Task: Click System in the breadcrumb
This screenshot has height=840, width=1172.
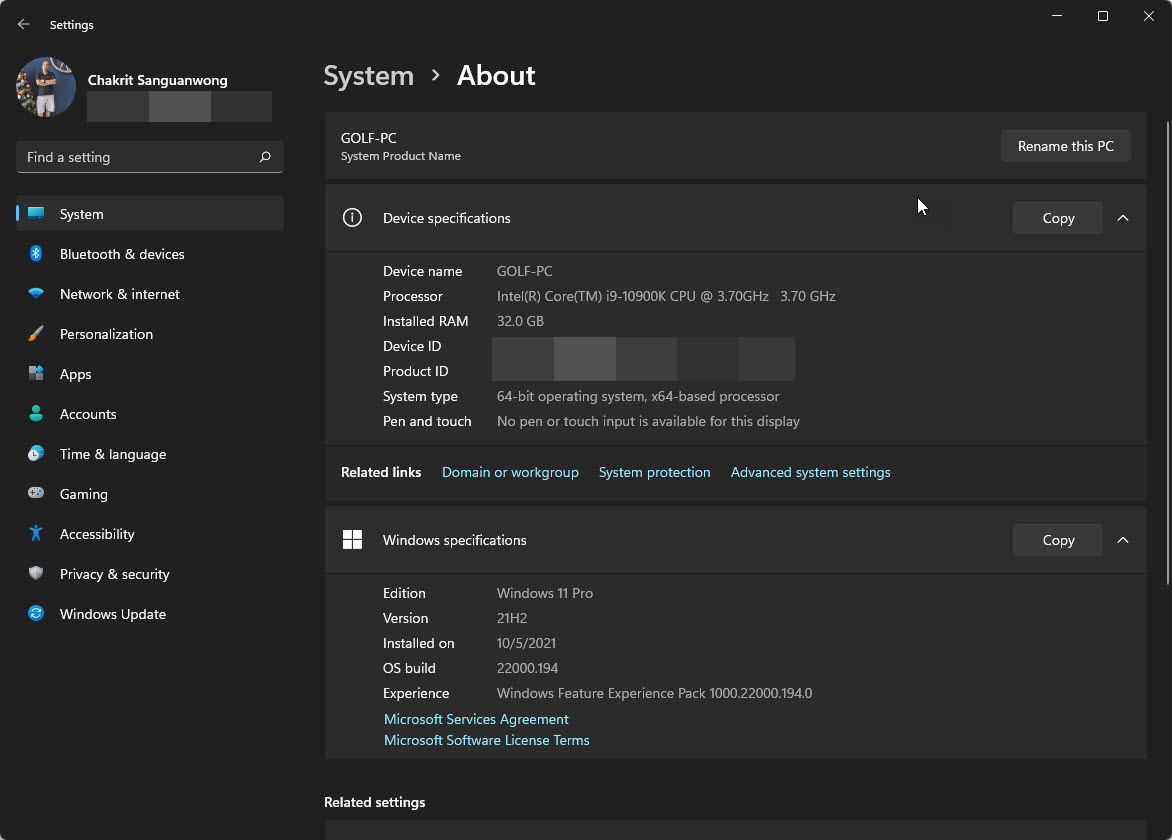Action: 368,75
